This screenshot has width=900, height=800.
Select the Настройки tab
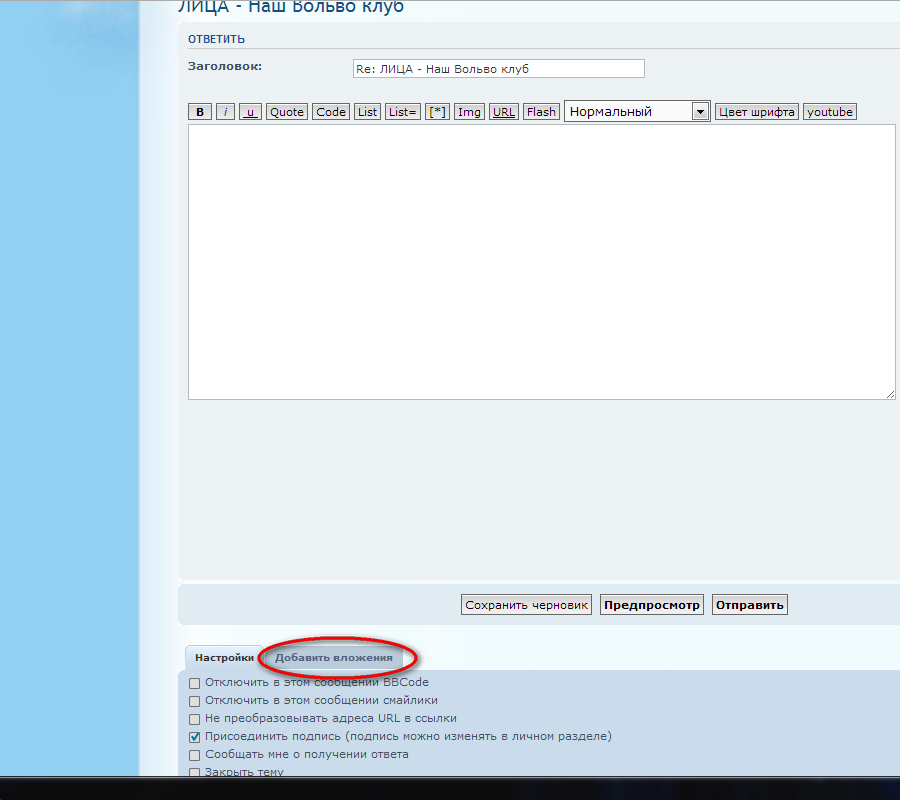coord(224,658)
